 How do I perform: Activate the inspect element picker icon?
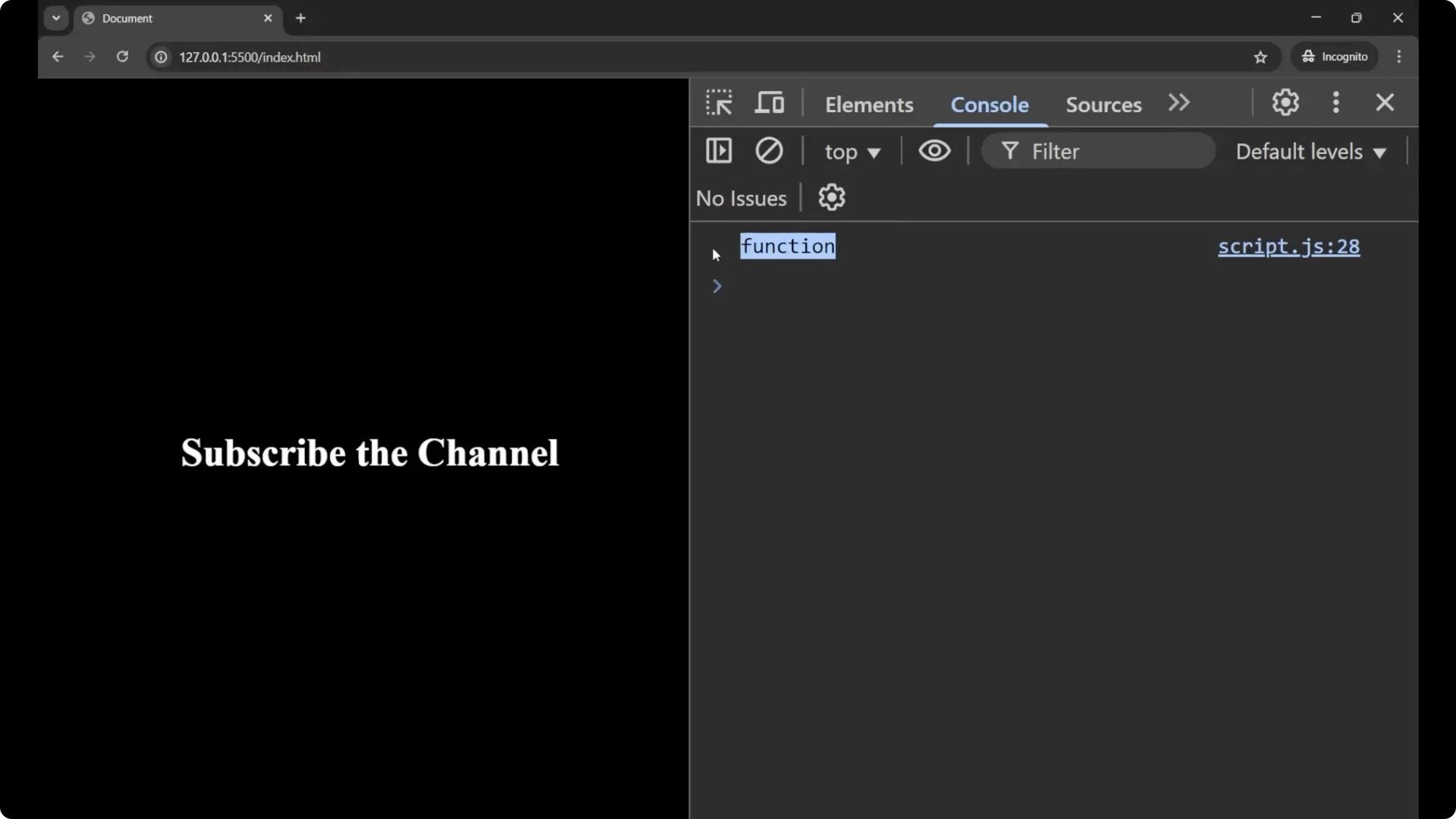click(x=718, y=102)
